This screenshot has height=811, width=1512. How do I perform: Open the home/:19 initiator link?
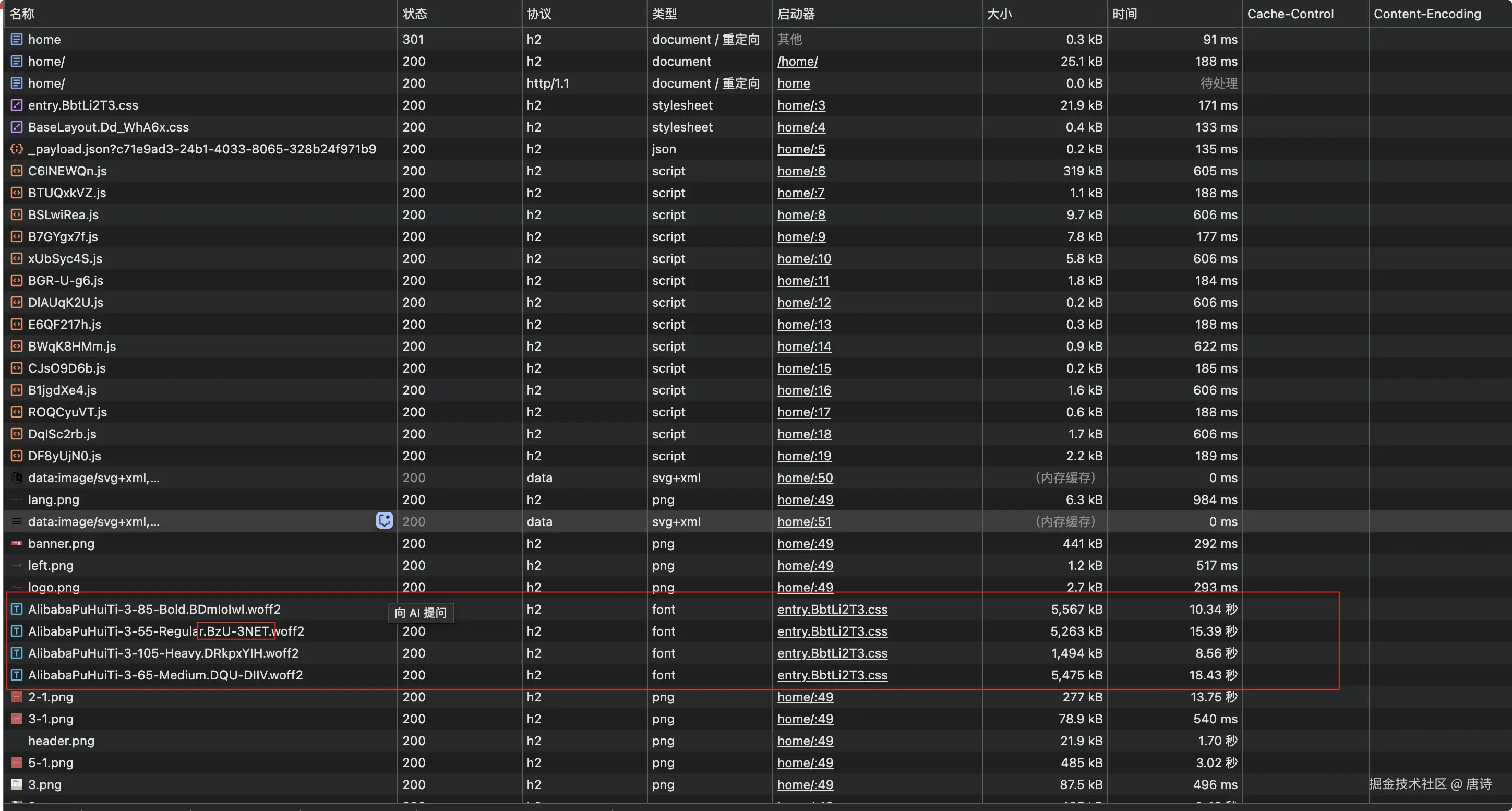pyautogui.click(x=804, y=456)
